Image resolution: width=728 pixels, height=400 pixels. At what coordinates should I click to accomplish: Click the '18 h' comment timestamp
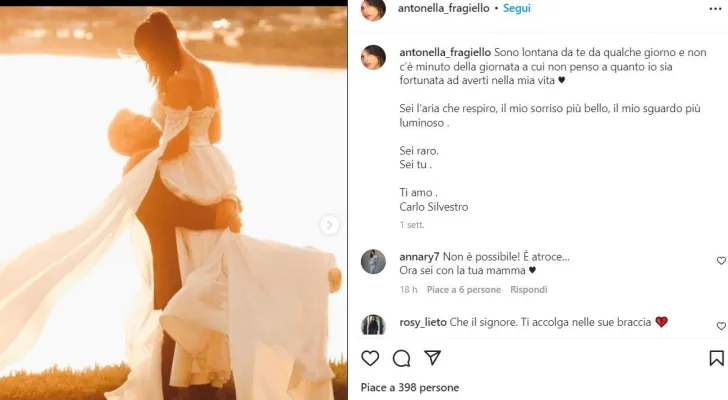408,290
